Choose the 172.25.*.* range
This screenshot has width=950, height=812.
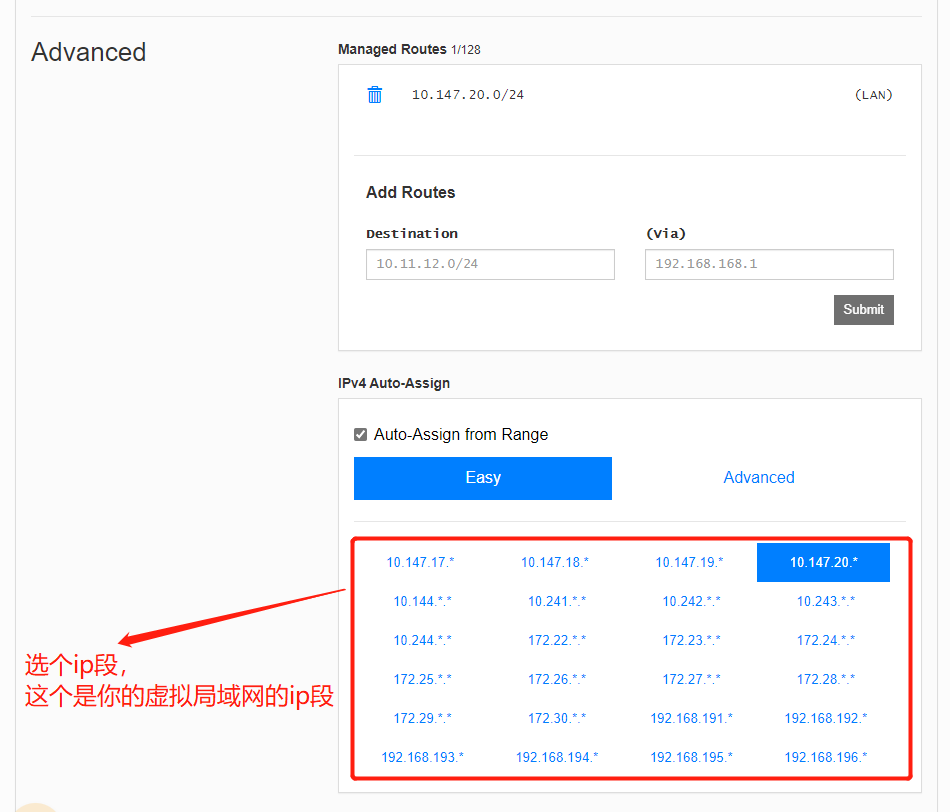tap(422, 679)
